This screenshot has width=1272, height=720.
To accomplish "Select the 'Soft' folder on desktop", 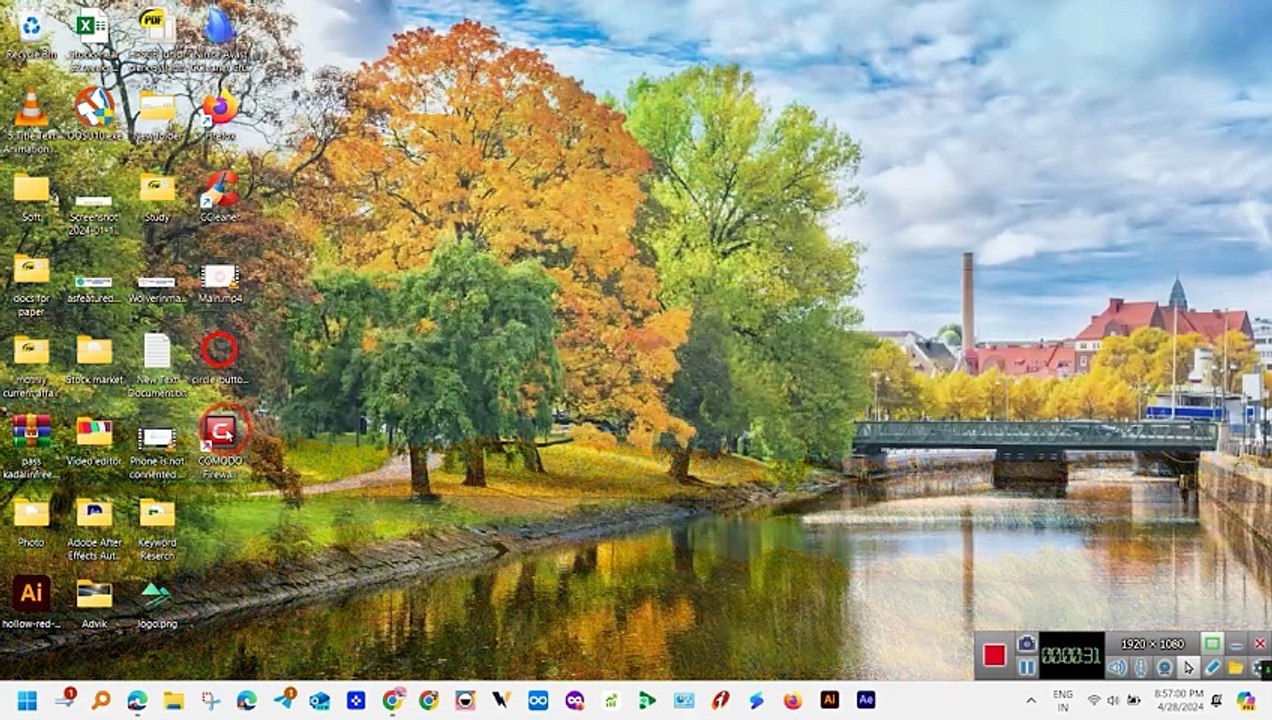I will [31, 196].
